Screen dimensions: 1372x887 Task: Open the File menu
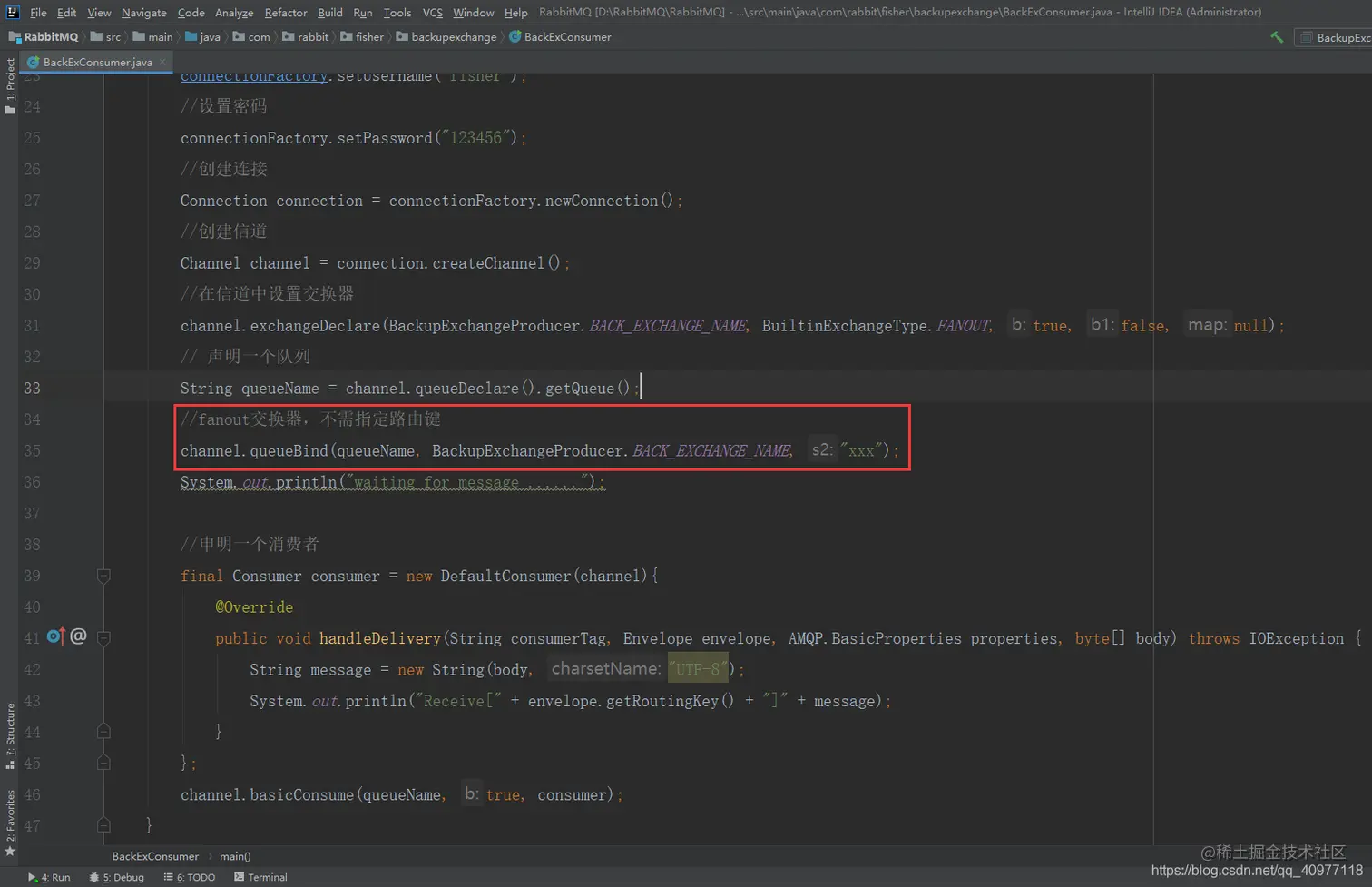(x=38, y=13)
